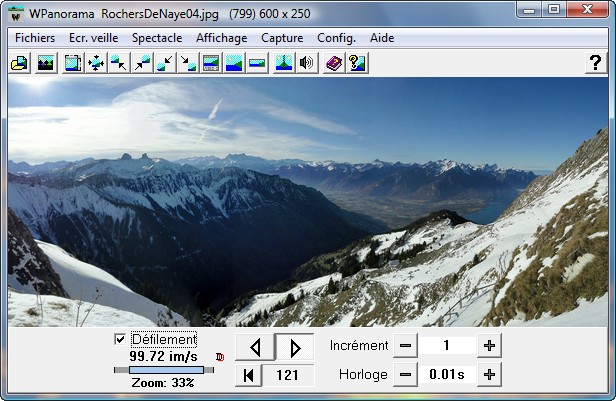Open the Capture menu
Image resolution: width=616 pixels, height=401 pixels.
point(282,38)
